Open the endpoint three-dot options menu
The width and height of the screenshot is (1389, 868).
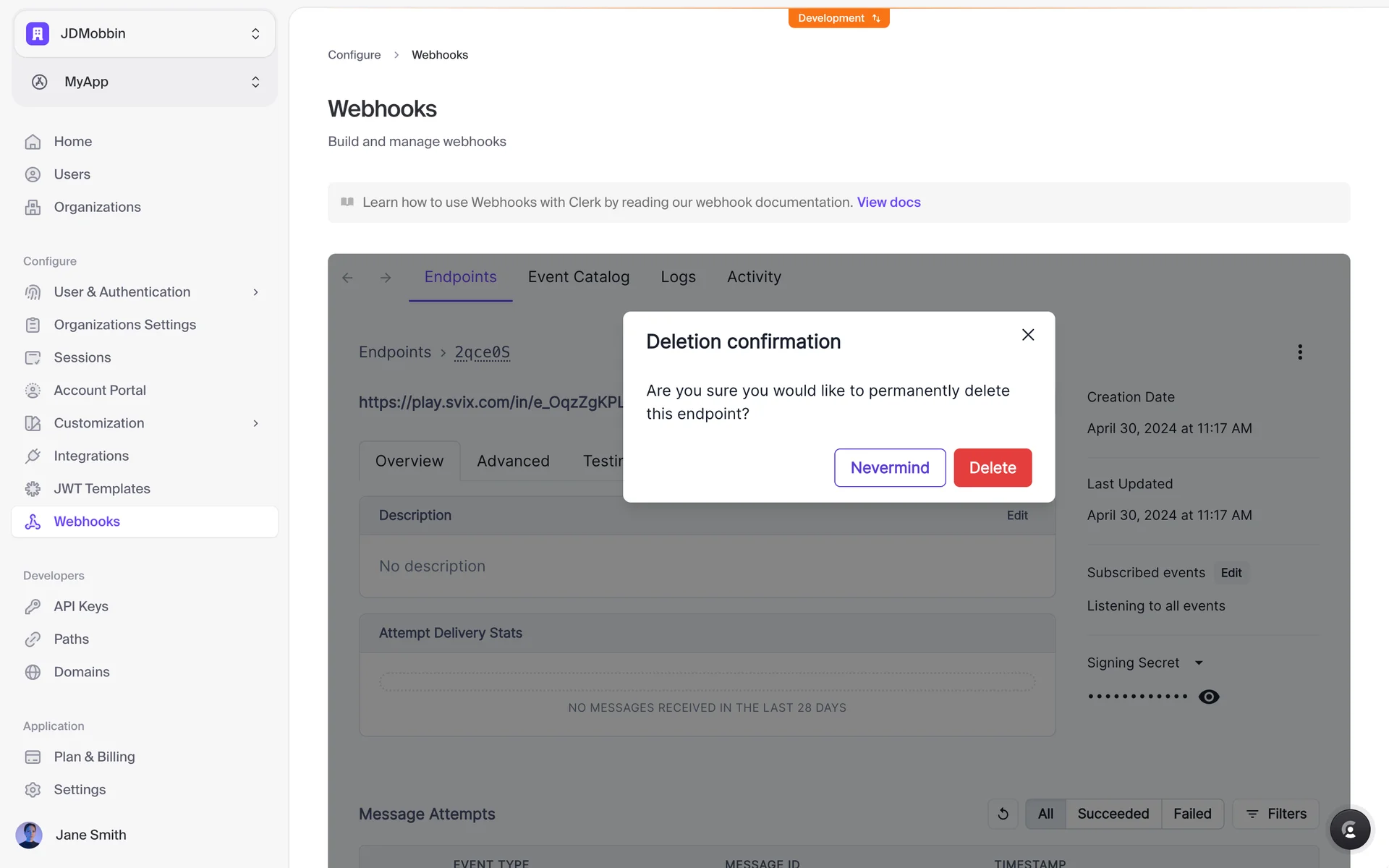click(x=1299, y=352)
